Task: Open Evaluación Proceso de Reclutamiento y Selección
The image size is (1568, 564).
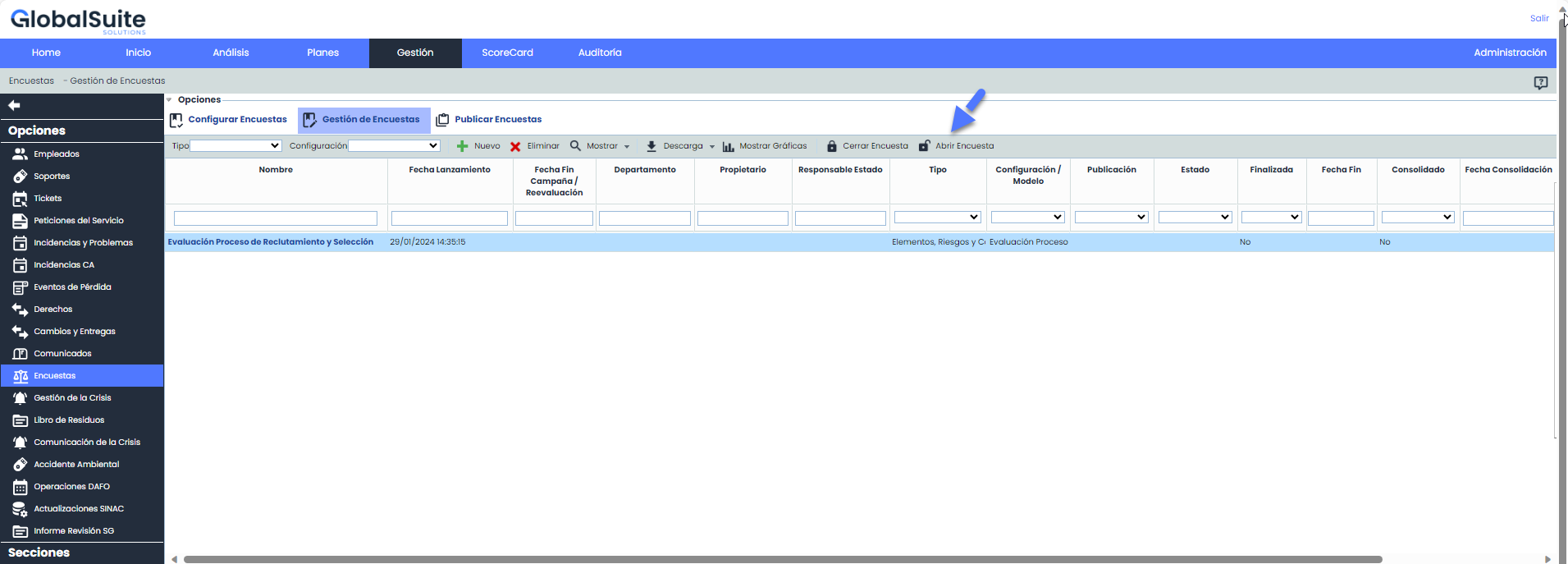Action: point(270,242)
